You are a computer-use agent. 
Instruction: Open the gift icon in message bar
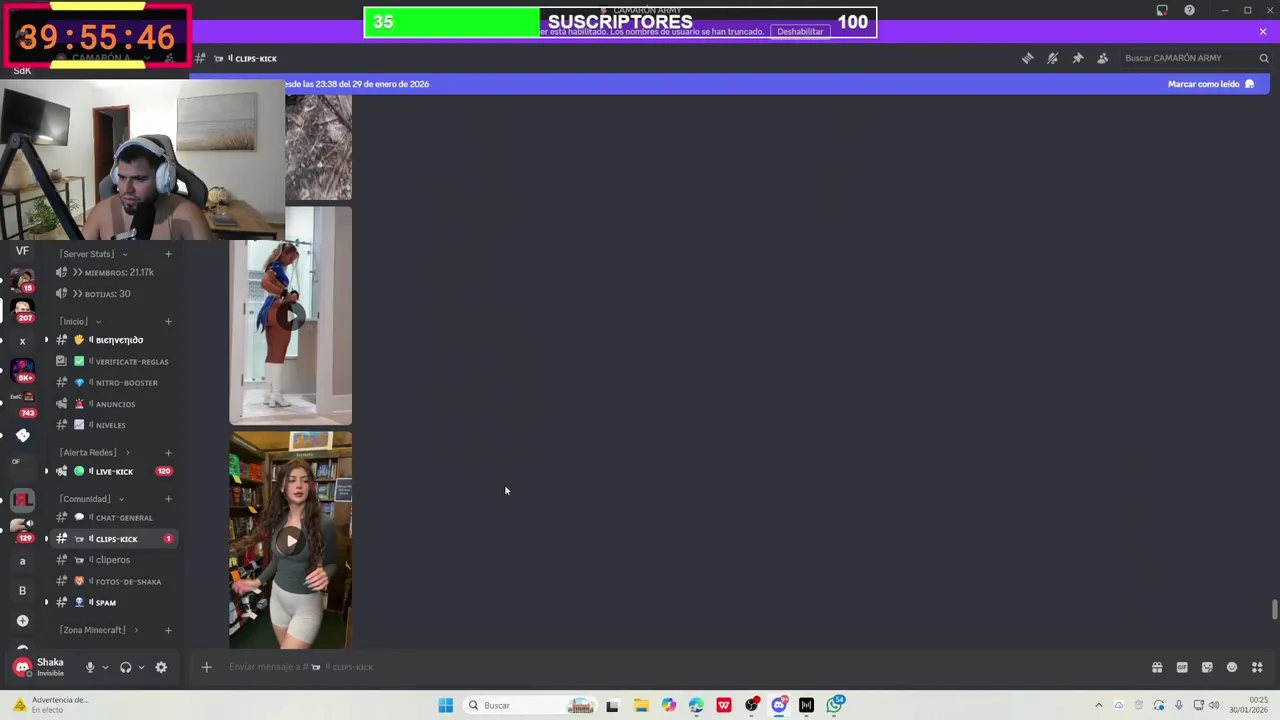coord(1157,667)
